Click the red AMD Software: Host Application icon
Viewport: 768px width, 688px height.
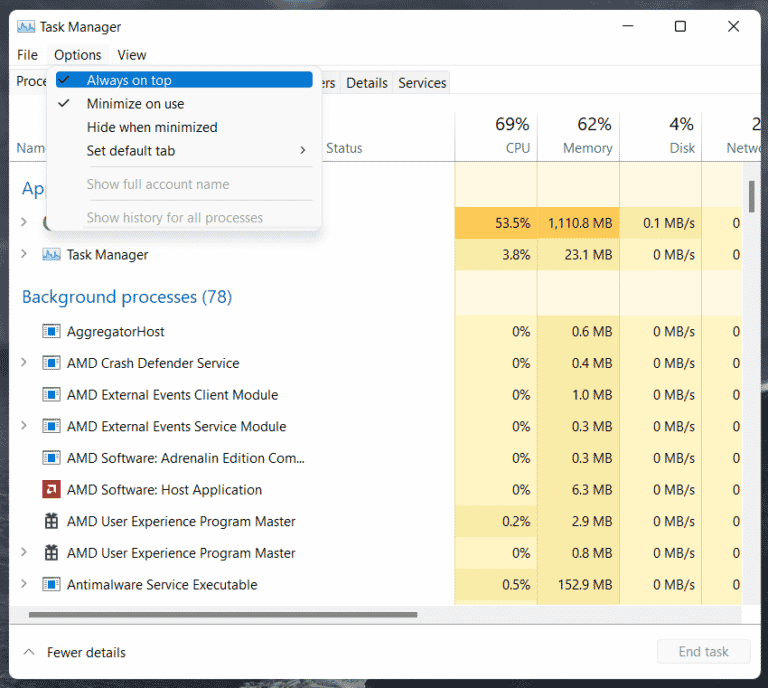coord(51,490)
